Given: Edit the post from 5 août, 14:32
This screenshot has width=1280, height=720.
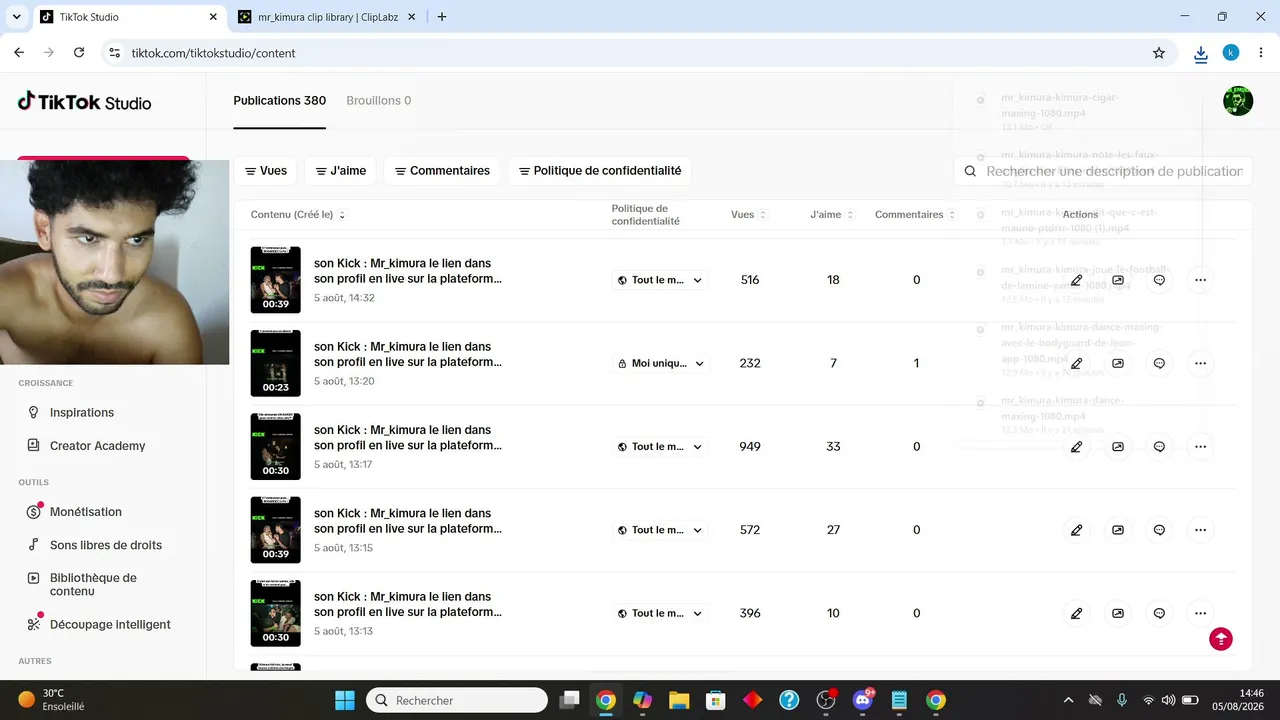Looking at the screenshot, I should (1076, 280).
